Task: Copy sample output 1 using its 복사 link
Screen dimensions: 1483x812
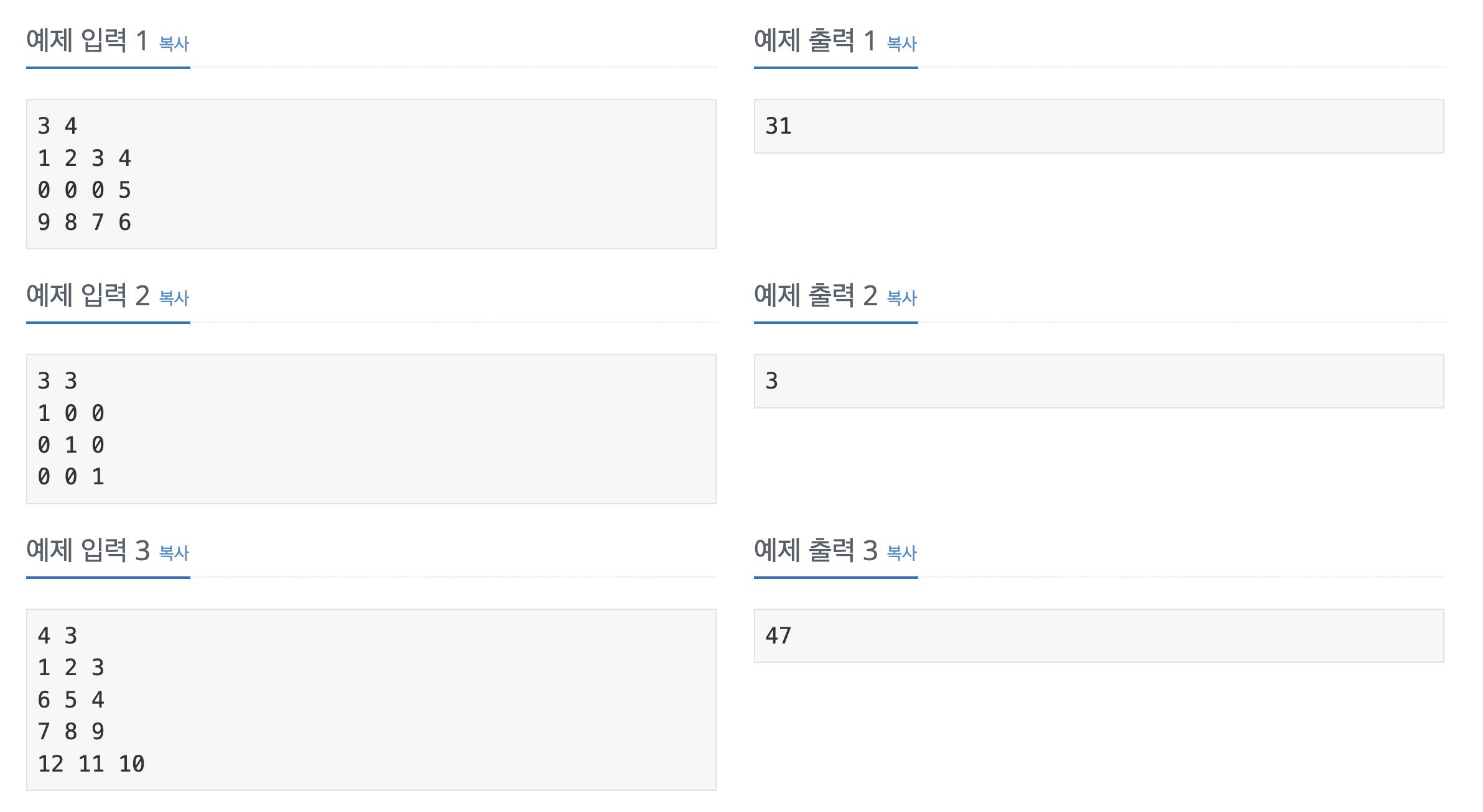Action: click(x=903, y=44)
